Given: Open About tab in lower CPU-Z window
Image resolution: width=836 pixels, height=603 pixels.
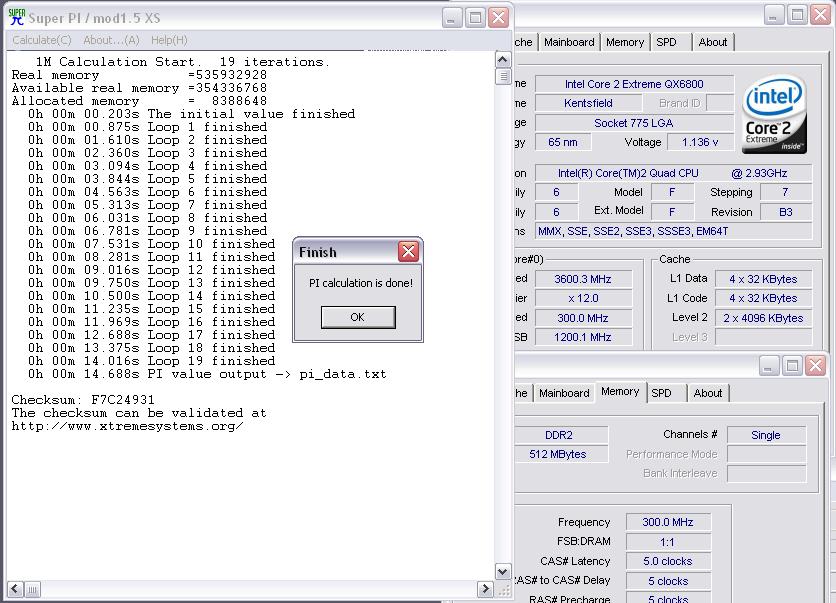Looking at the screenshot, I should (x=708, y=393).
